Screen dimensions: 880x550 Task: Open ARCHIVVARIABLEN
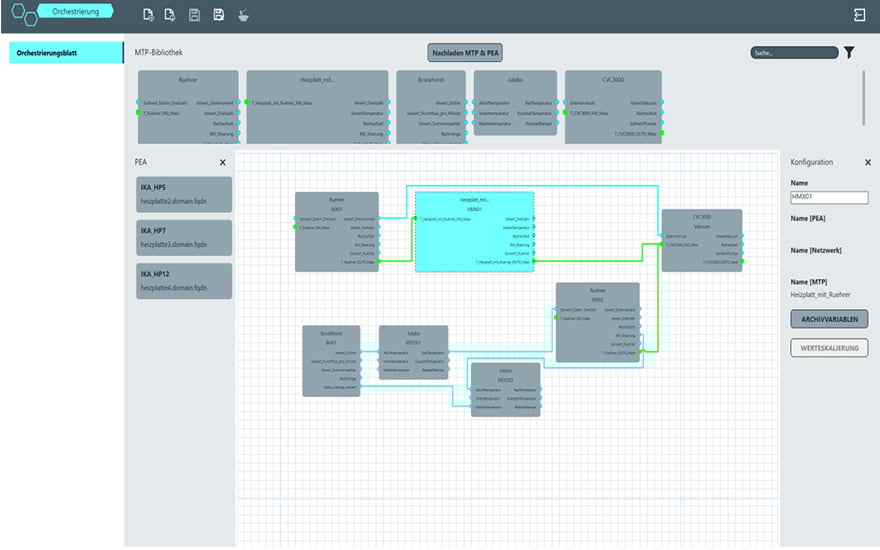point(829,319)
